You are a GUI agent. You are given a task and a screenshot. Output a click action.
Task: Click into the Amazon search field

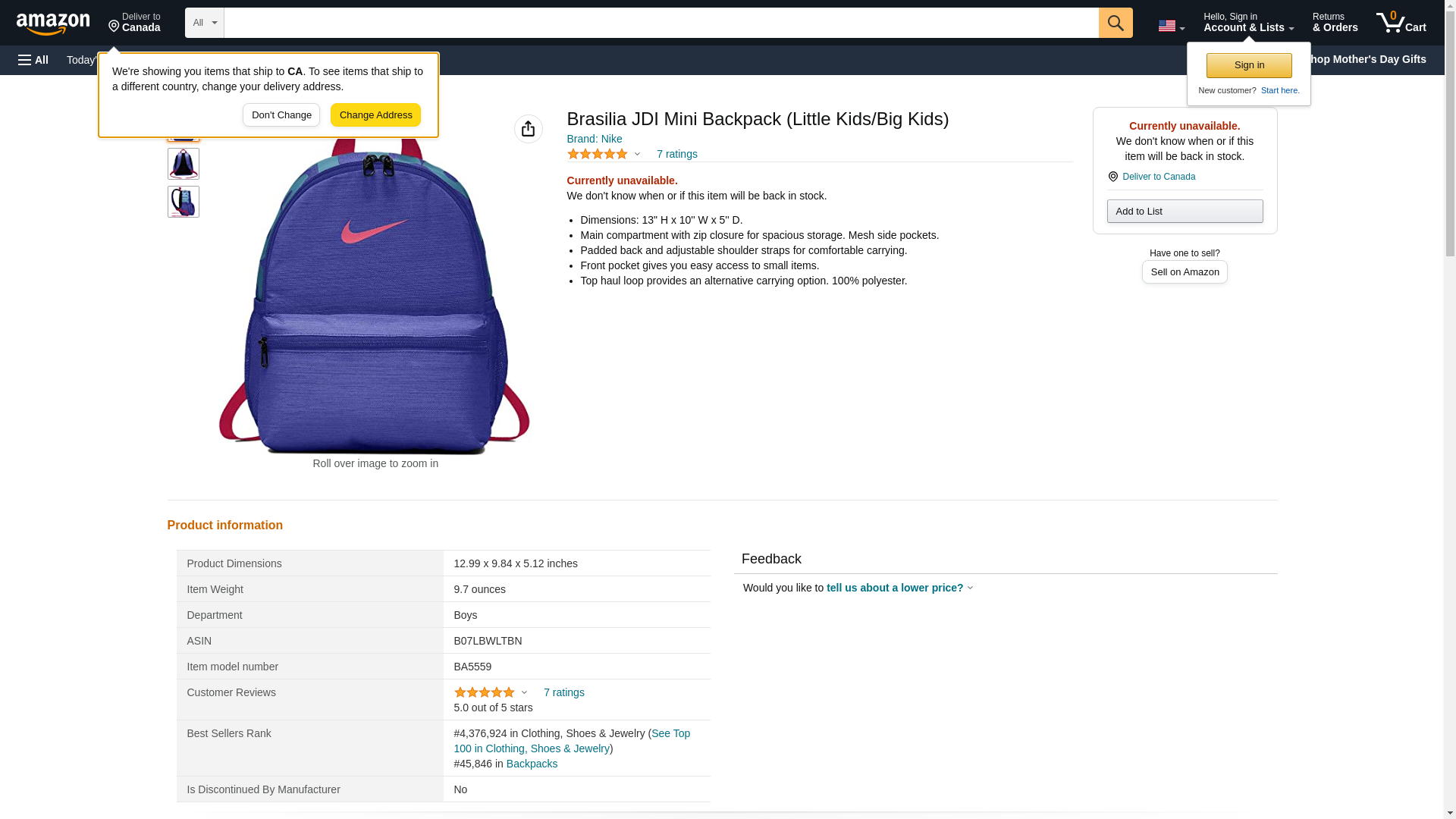click(x=660, y=23)
